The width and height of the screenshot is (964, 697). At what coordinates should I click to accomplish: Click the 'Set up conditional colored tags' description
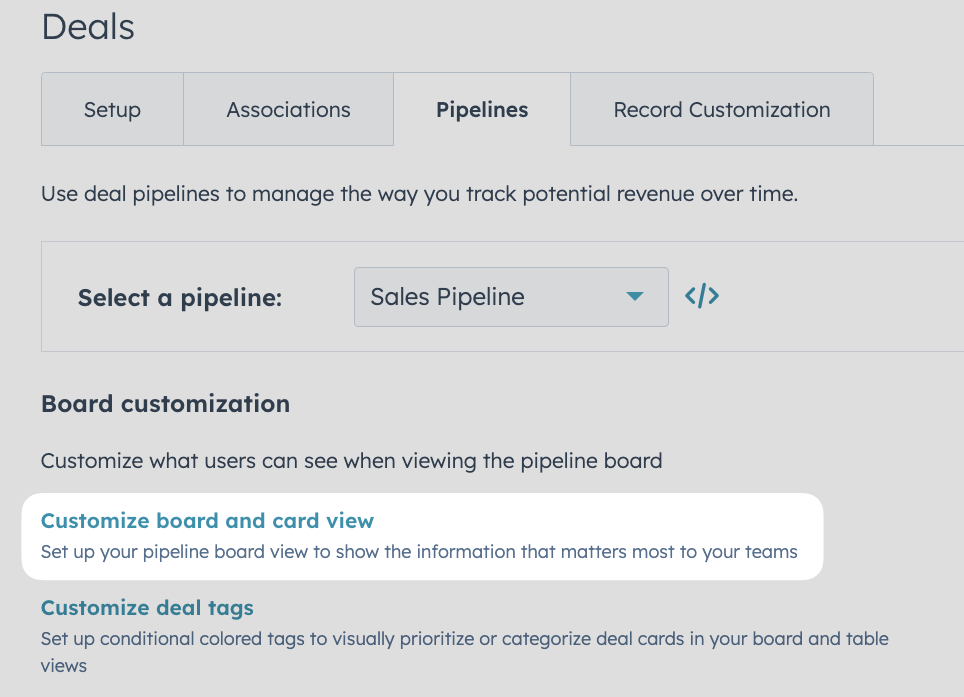[x=465, y=652]
